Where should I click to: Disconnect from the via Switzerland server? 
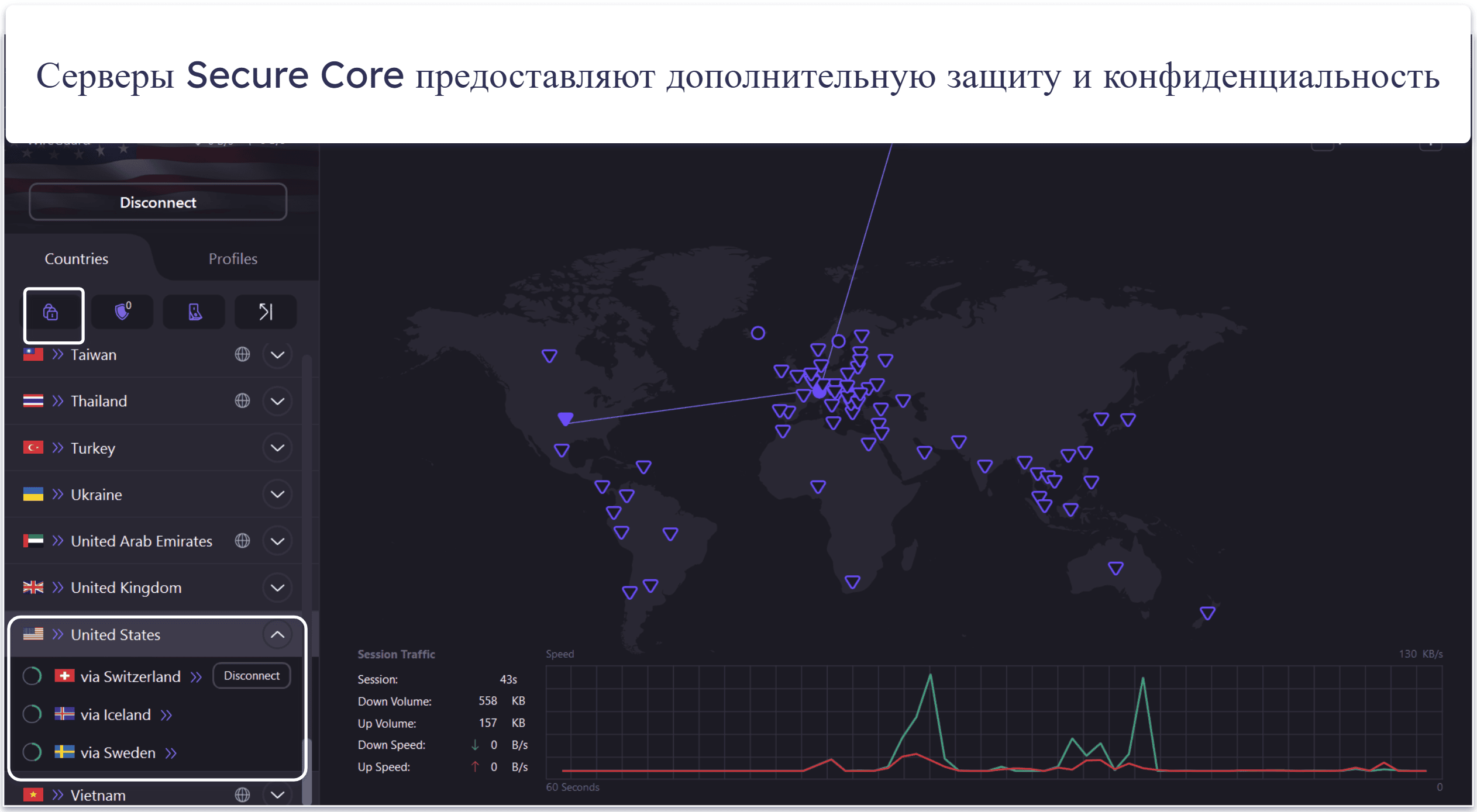[252, 676]
